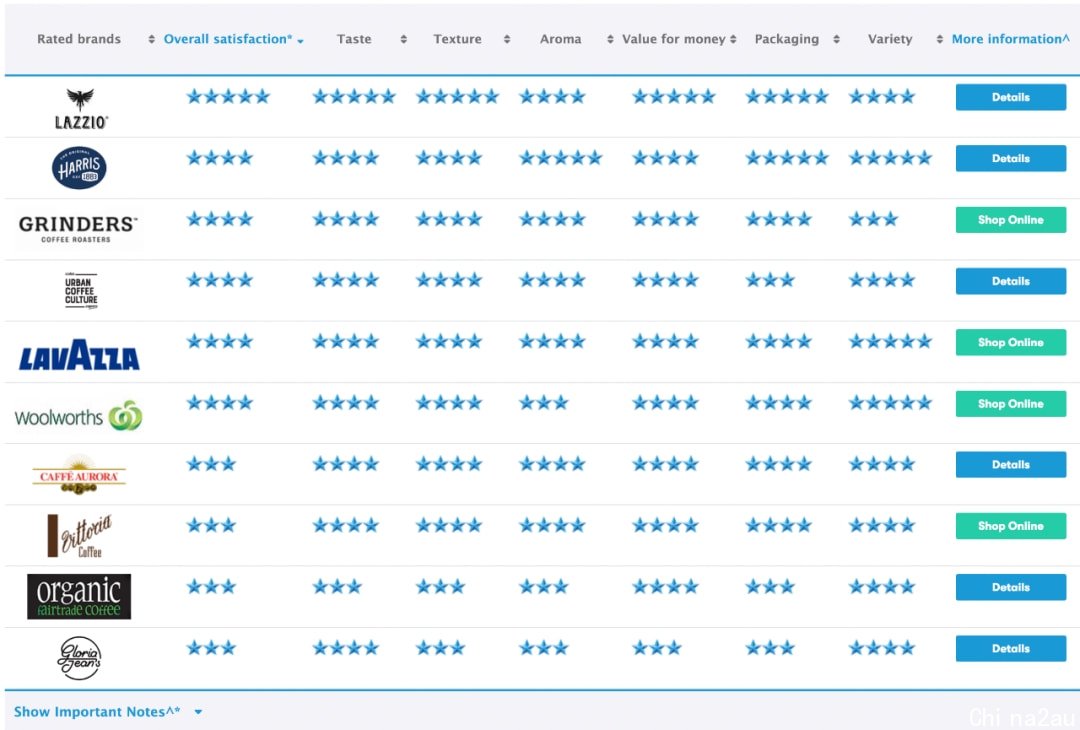The width and height of the screenshot is (1080, 730).
Task: Shop Online for Grinders coffee
Action: (1010, 220)
